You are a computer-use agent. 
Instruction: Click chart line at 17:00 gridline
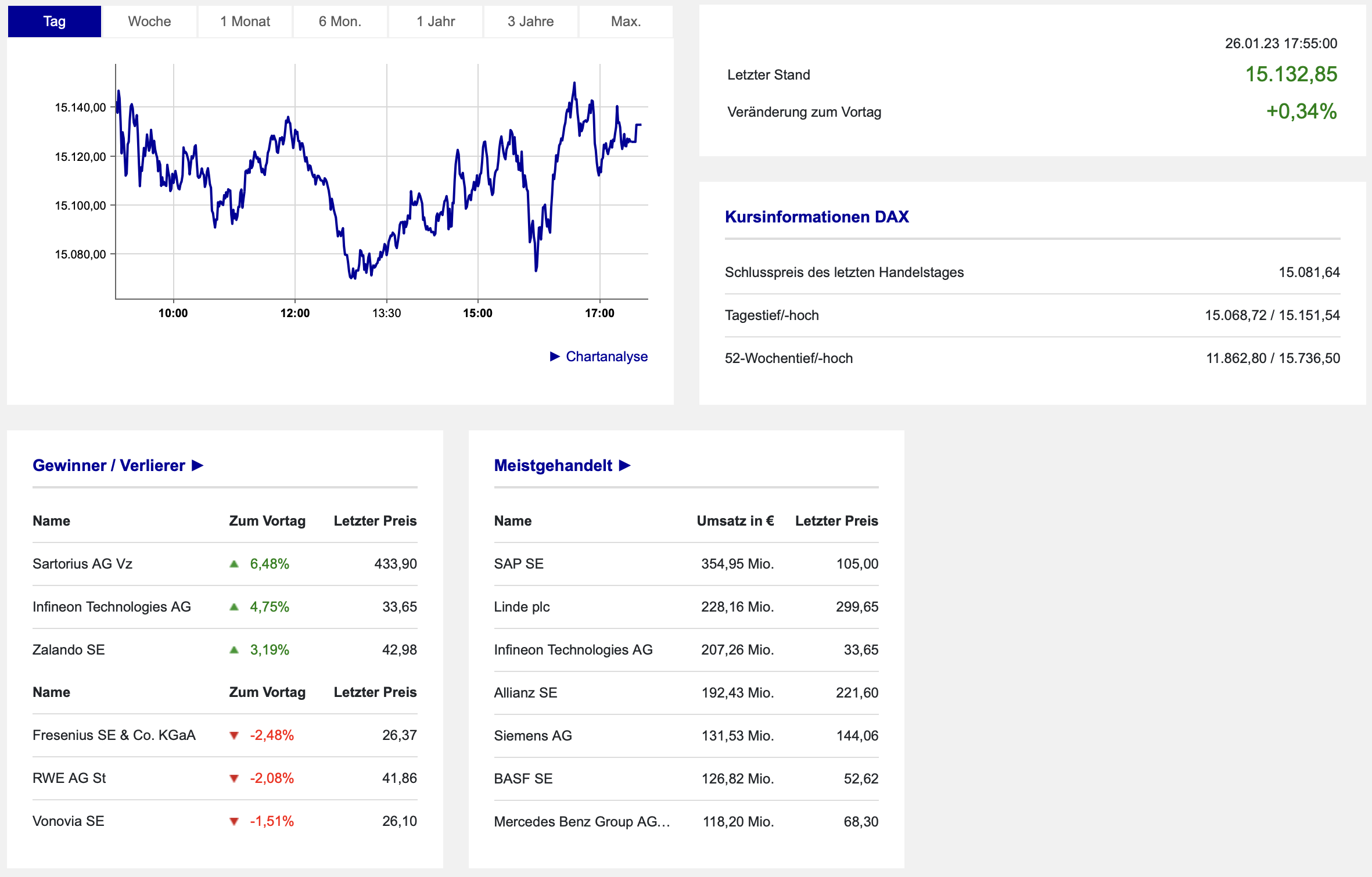click(x=600, y=171)
